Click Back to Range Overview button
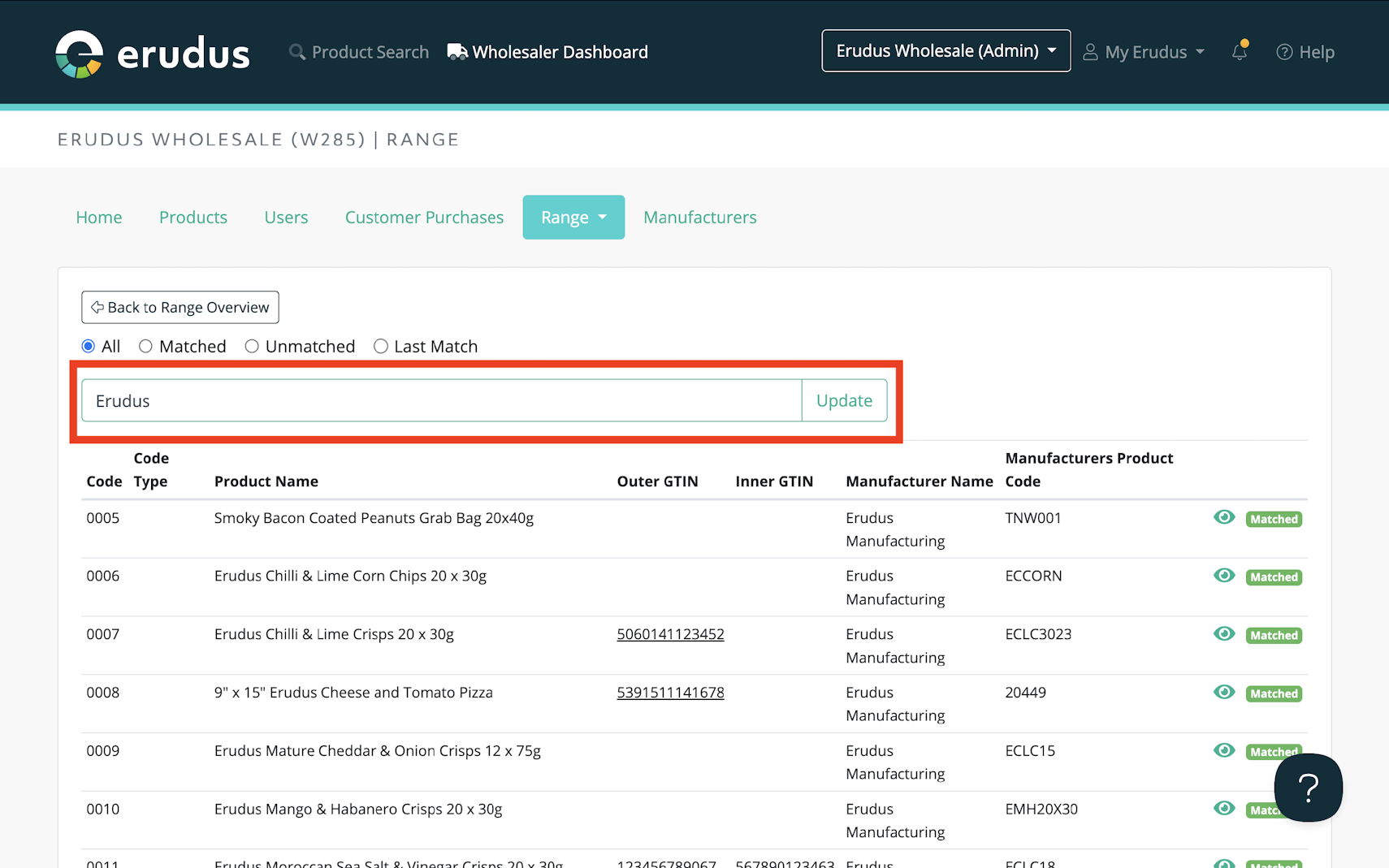The width and height of the screenshot is (1389, 868). pos(180,308)
